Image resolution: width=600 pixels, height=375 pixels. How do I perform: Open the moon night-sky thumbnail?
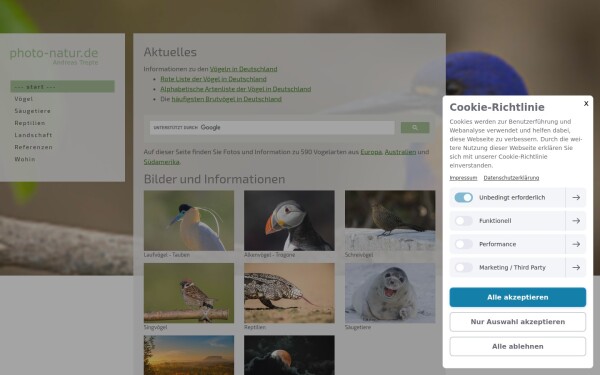point(289,355)
